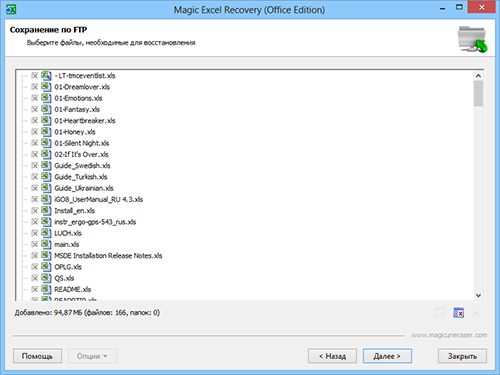Click the file icon beside MSDE Installation Release Notes.xls
The height and width of the screenshot is (375, 500).
coord(46,255)
